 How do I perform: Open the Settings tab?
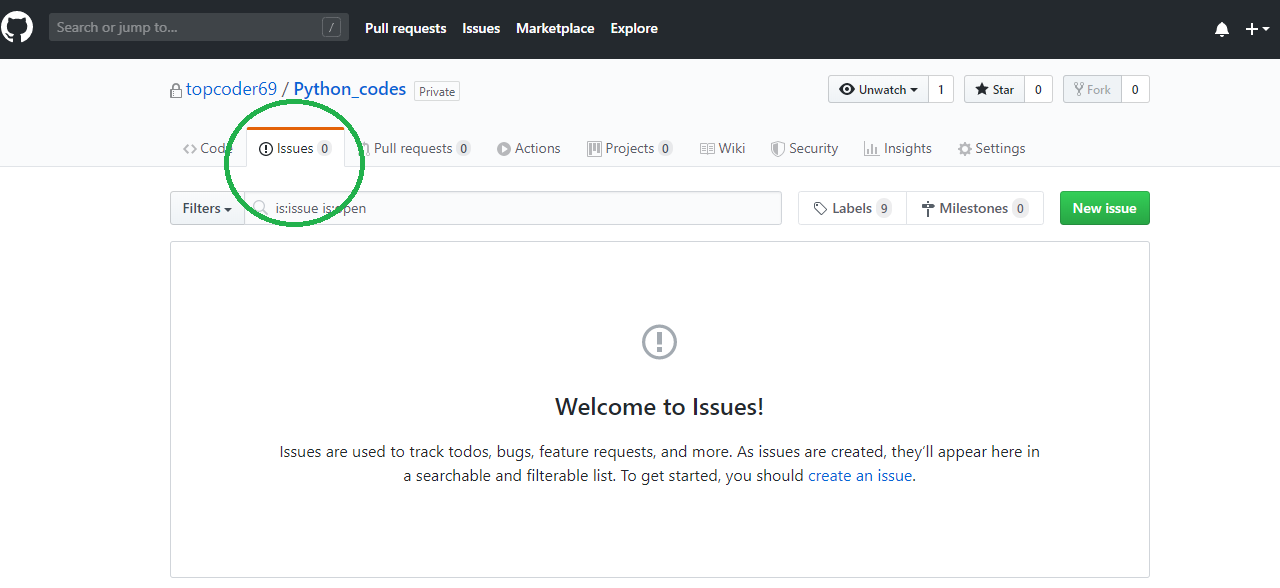(991, 148)
